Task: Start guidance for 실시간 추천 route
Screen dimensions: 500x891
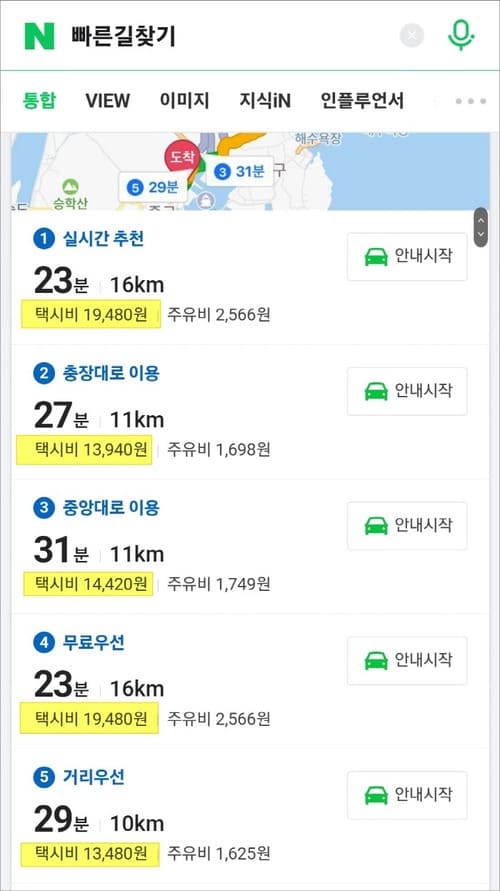Action: pos(407,256)
